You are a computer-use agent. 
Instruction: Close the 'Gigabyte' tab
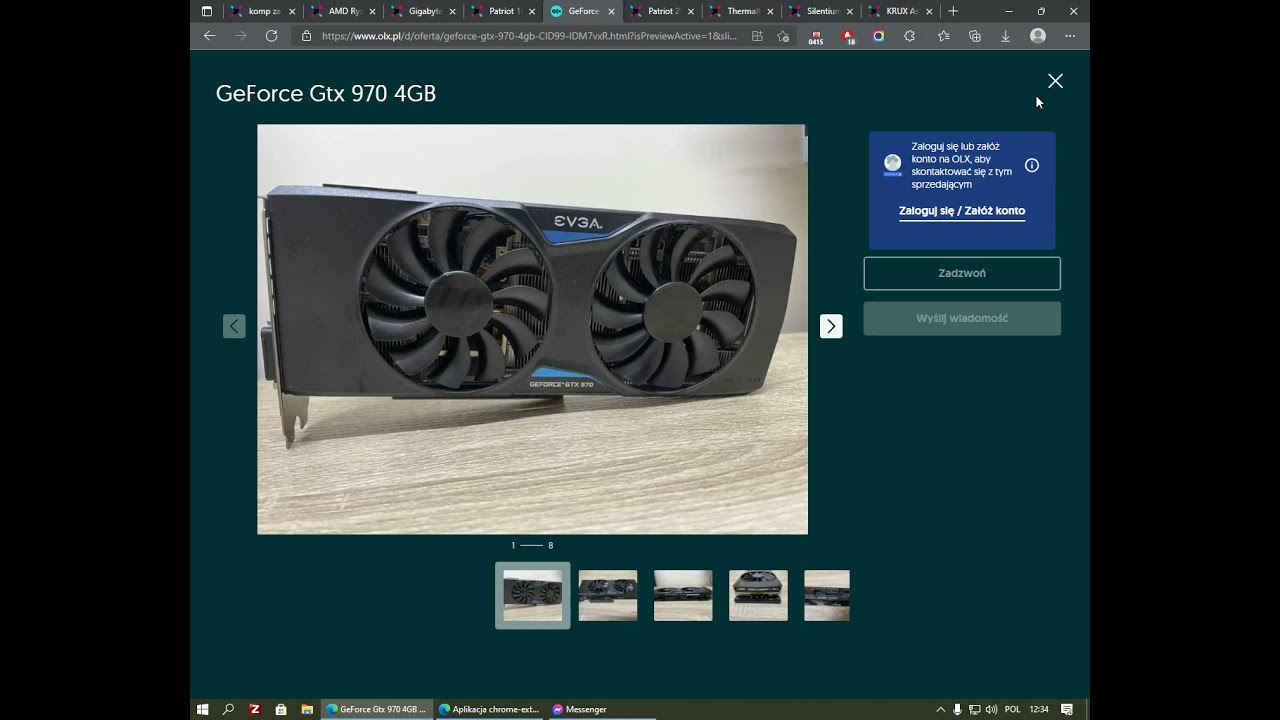pos(452,11)
